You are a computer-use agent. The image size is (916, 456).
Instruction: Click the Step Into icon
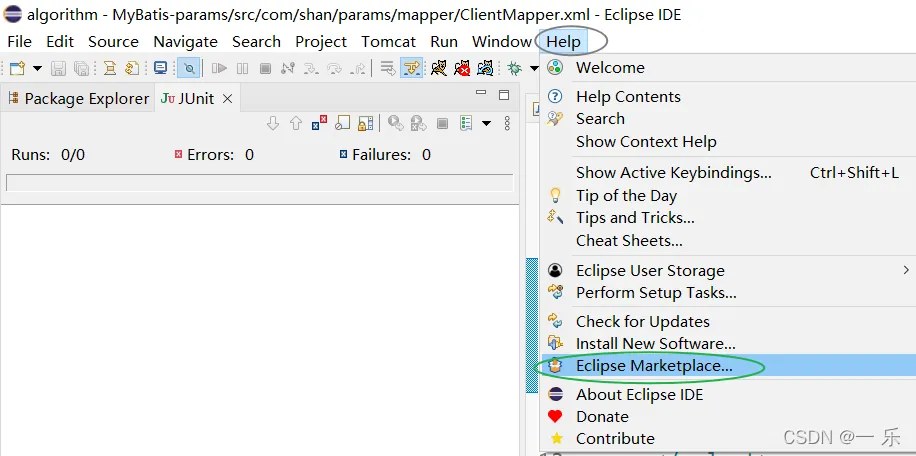coord(311,68)
